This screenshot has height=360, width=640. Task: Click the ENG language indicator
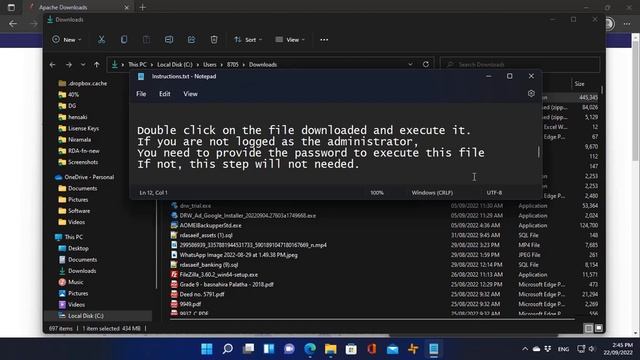[x=563, y=349]
